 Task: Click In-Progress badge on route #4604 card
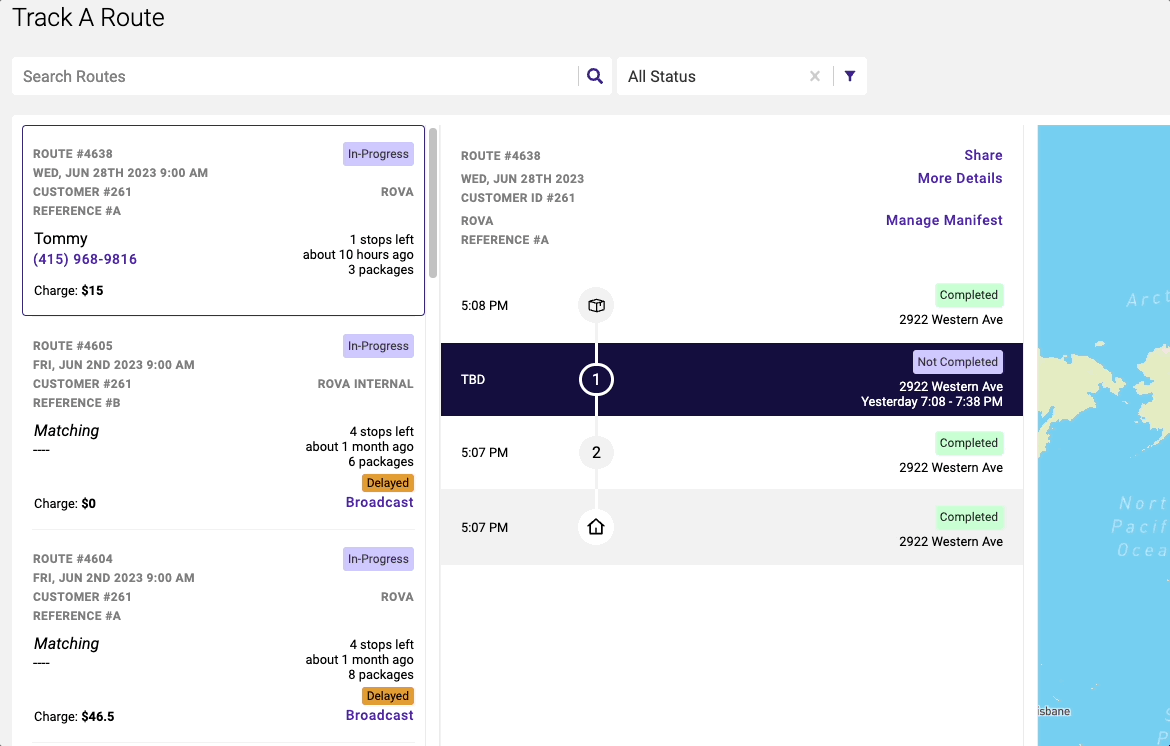point(378,559)
